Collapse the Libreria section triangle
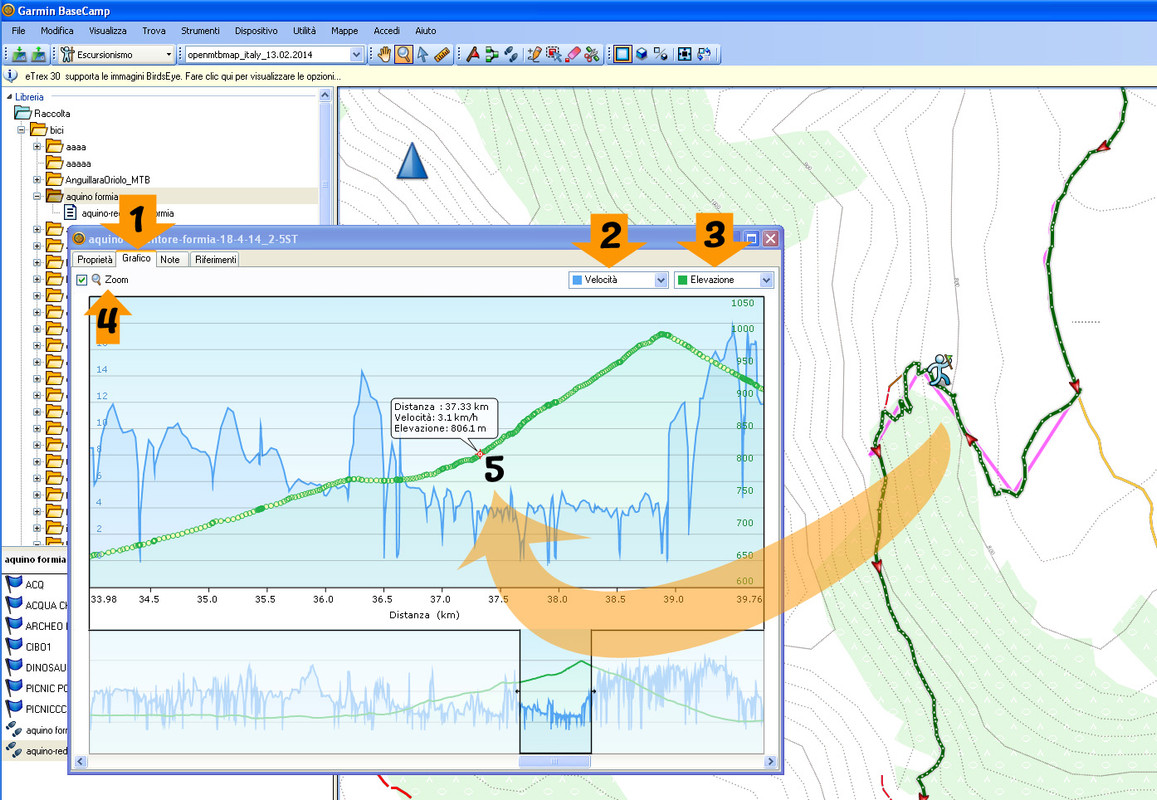The height and width of the screenshot is (800, 1157). pos(9,97)
